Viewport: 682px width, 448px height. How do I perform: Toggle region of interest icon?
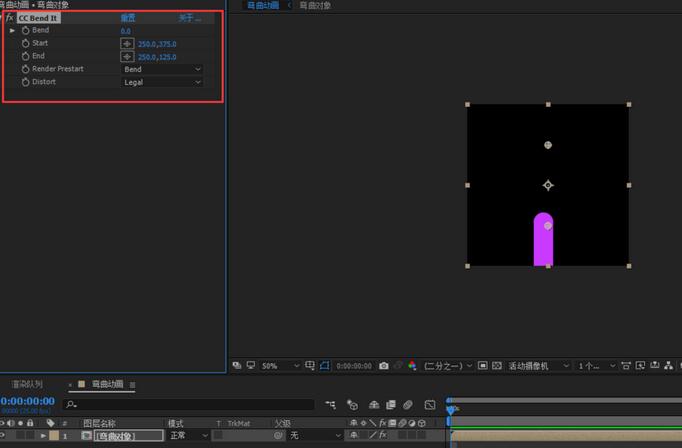(x=483, y=365)
